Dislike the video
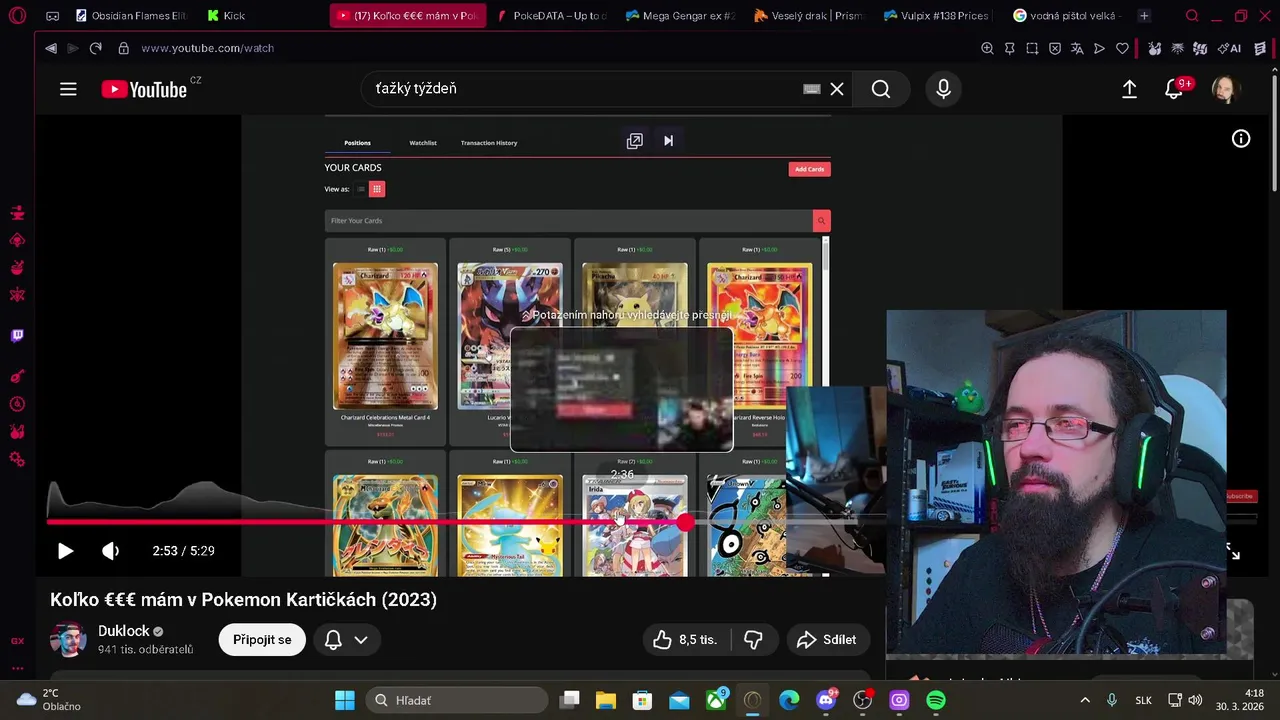This screenshot has width=1280, height=720. point(754,640)
